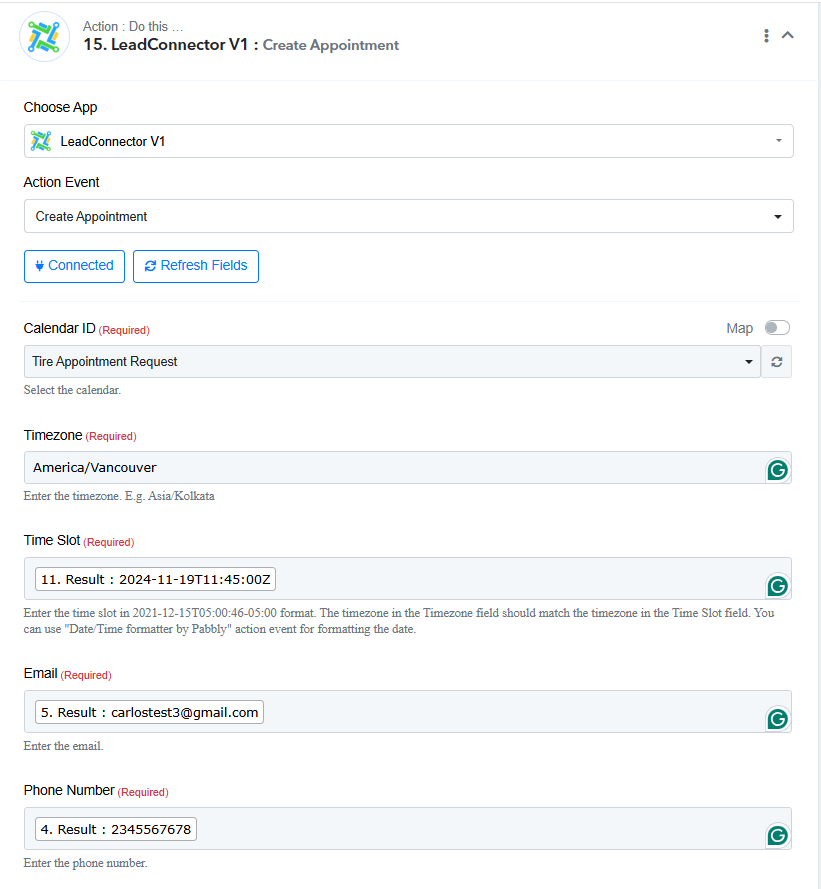Click the LeadConnector icon inside Choose App box

[41, 141]
